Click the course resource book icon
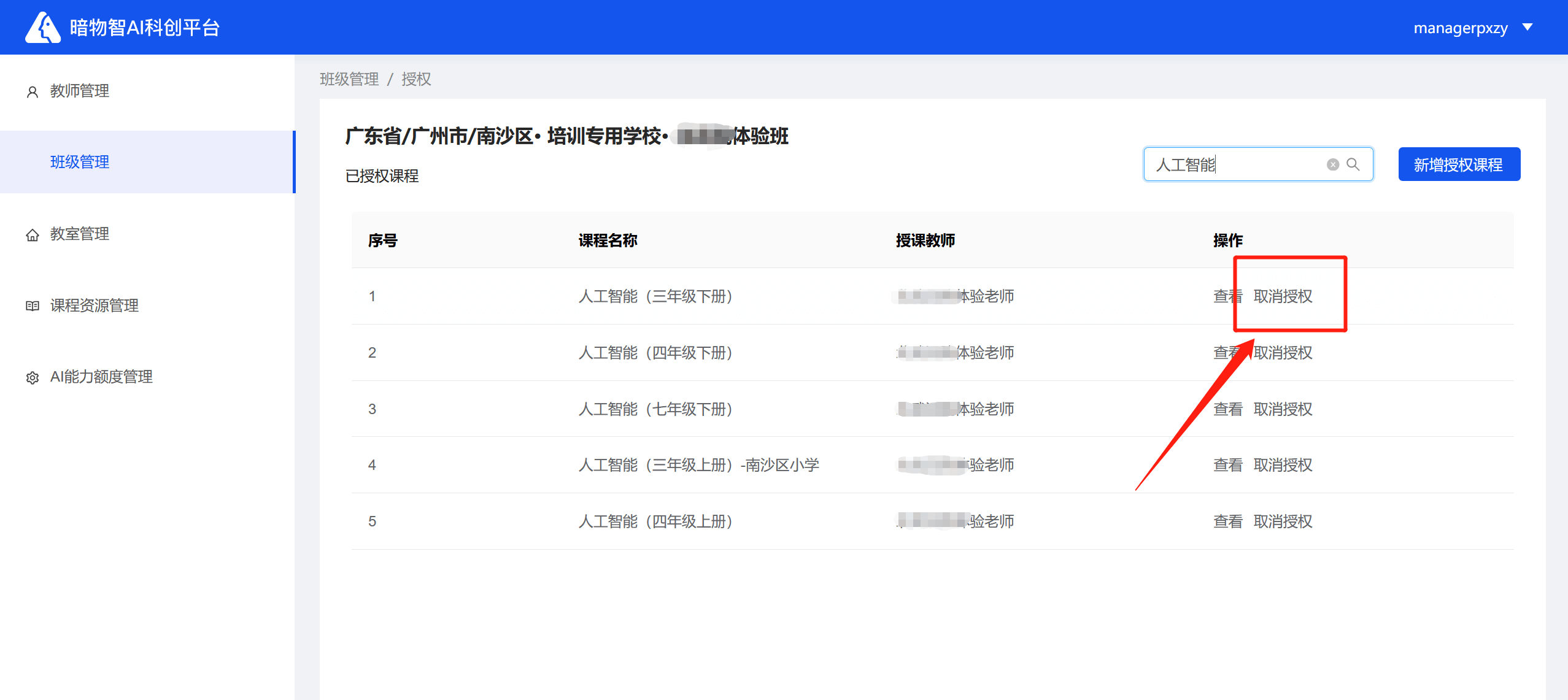 coord(33,306)
